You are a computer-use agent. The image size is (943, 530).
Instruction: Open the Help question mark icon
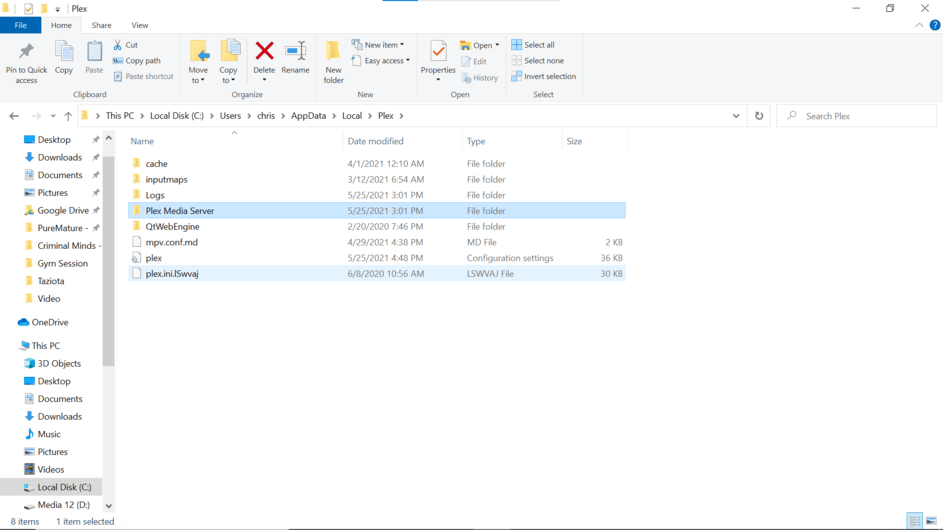point(935,25)
